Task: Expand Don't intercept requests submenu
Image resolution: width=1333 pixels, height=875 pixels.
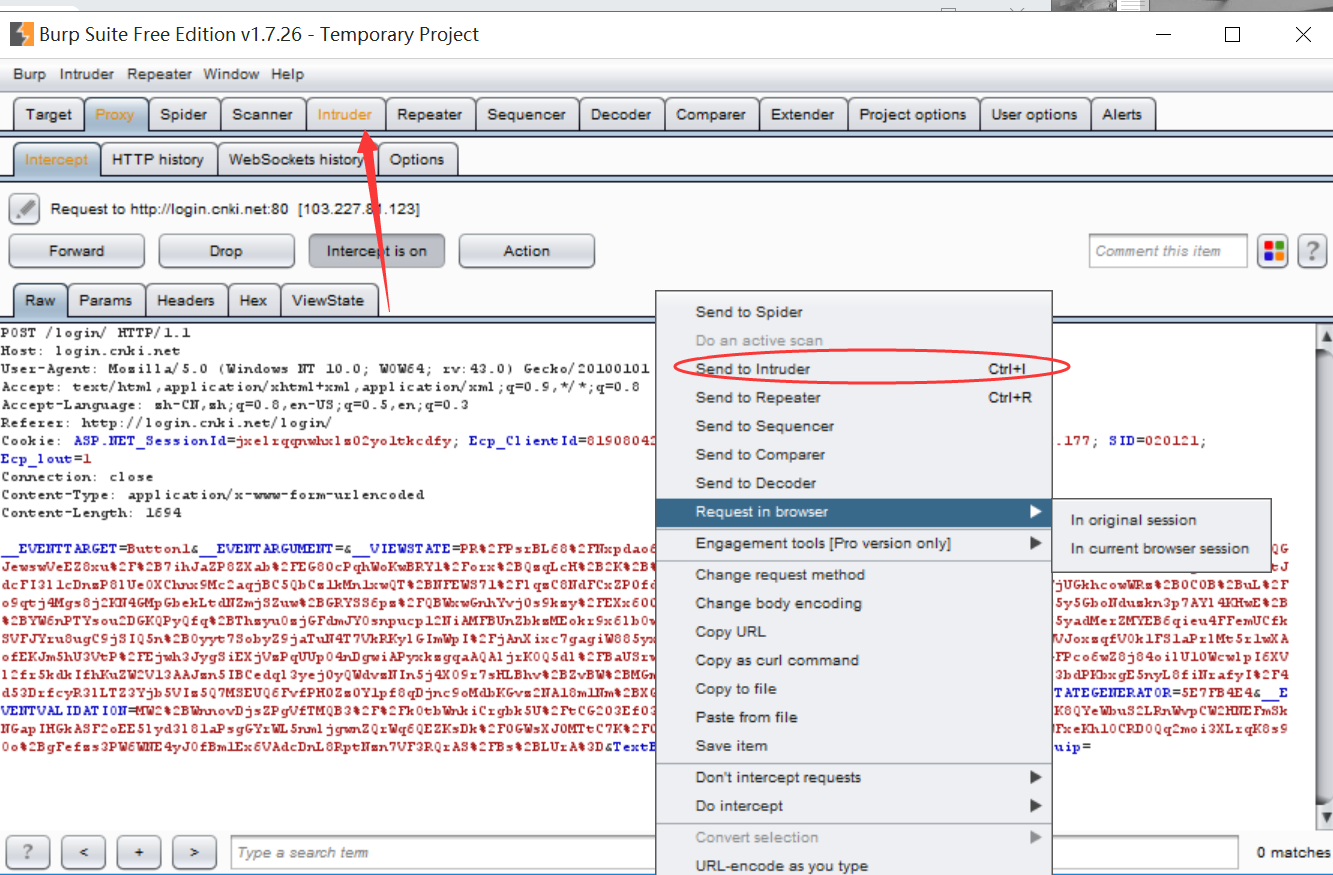Action: 854,777
